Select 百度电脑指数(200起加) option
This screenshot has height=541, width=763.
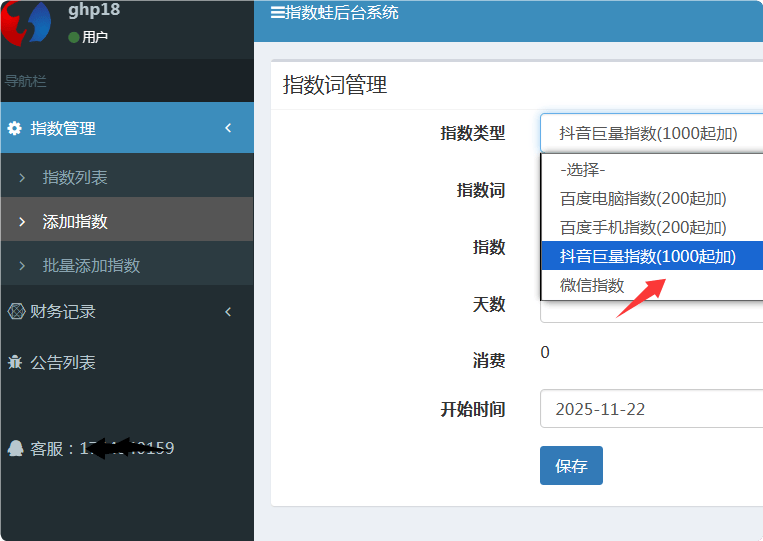[643, 198]
